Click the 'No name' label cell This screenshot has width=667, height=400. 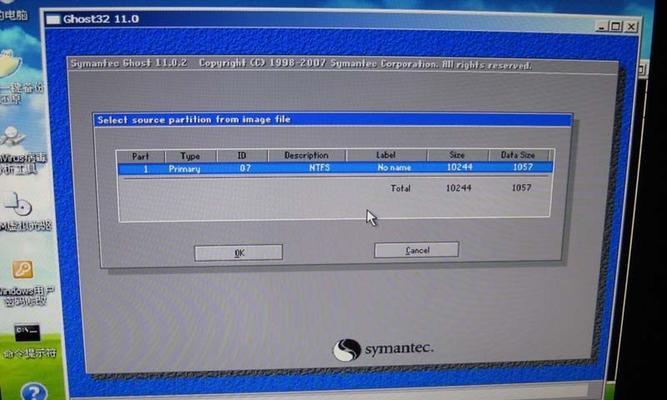coord(394,168)
